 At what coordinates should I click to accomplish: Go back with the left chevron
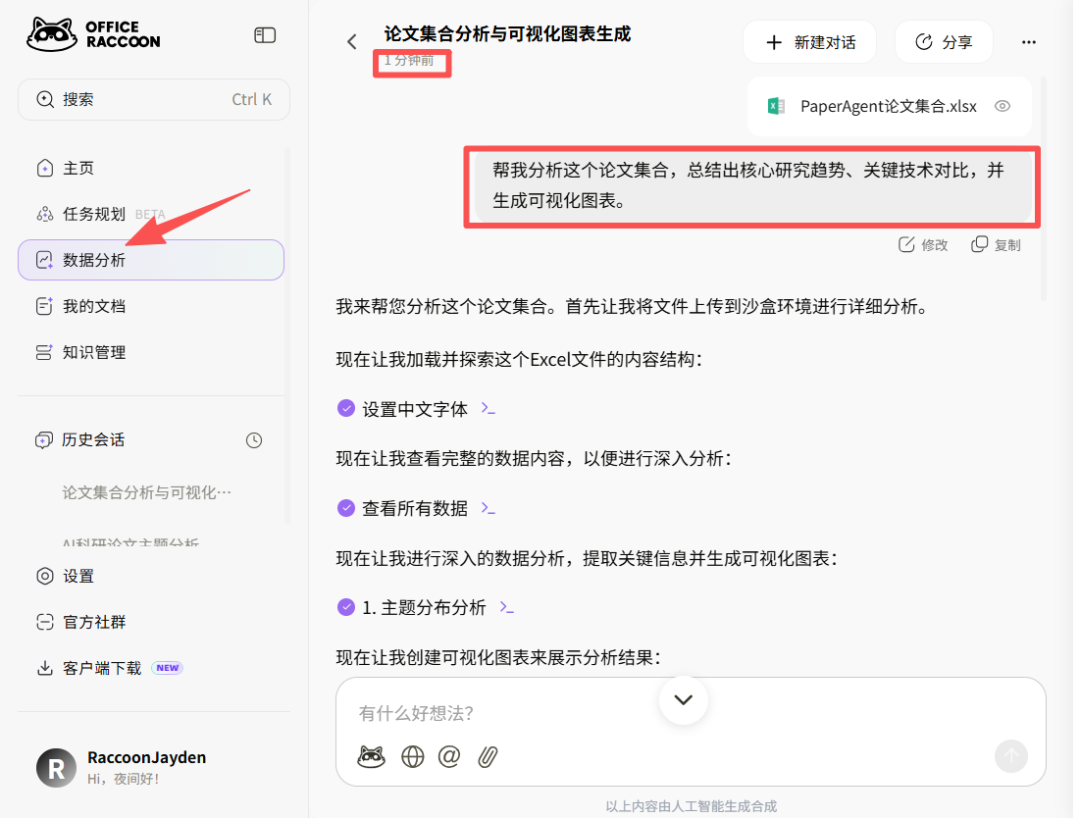pos(352,42)
